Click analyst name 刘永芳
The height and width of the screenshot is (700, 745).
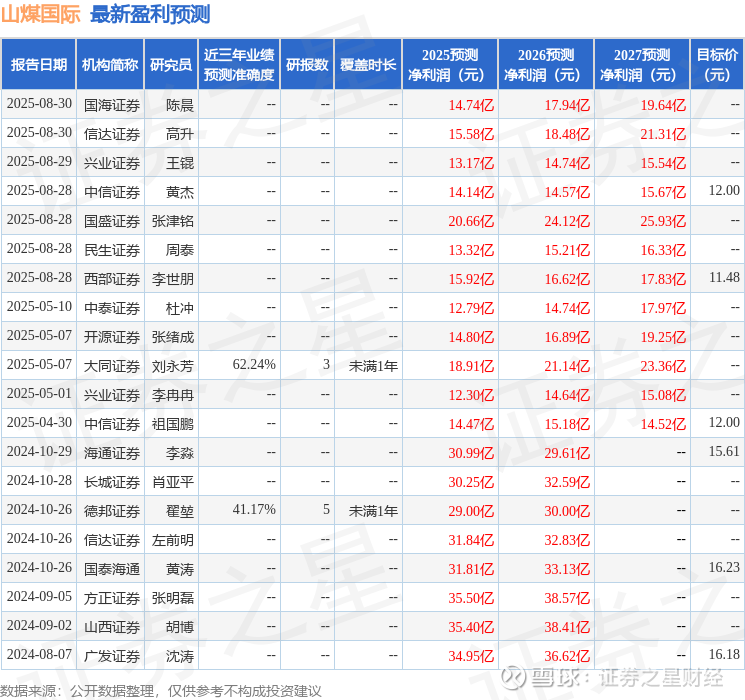coord(173,366)
